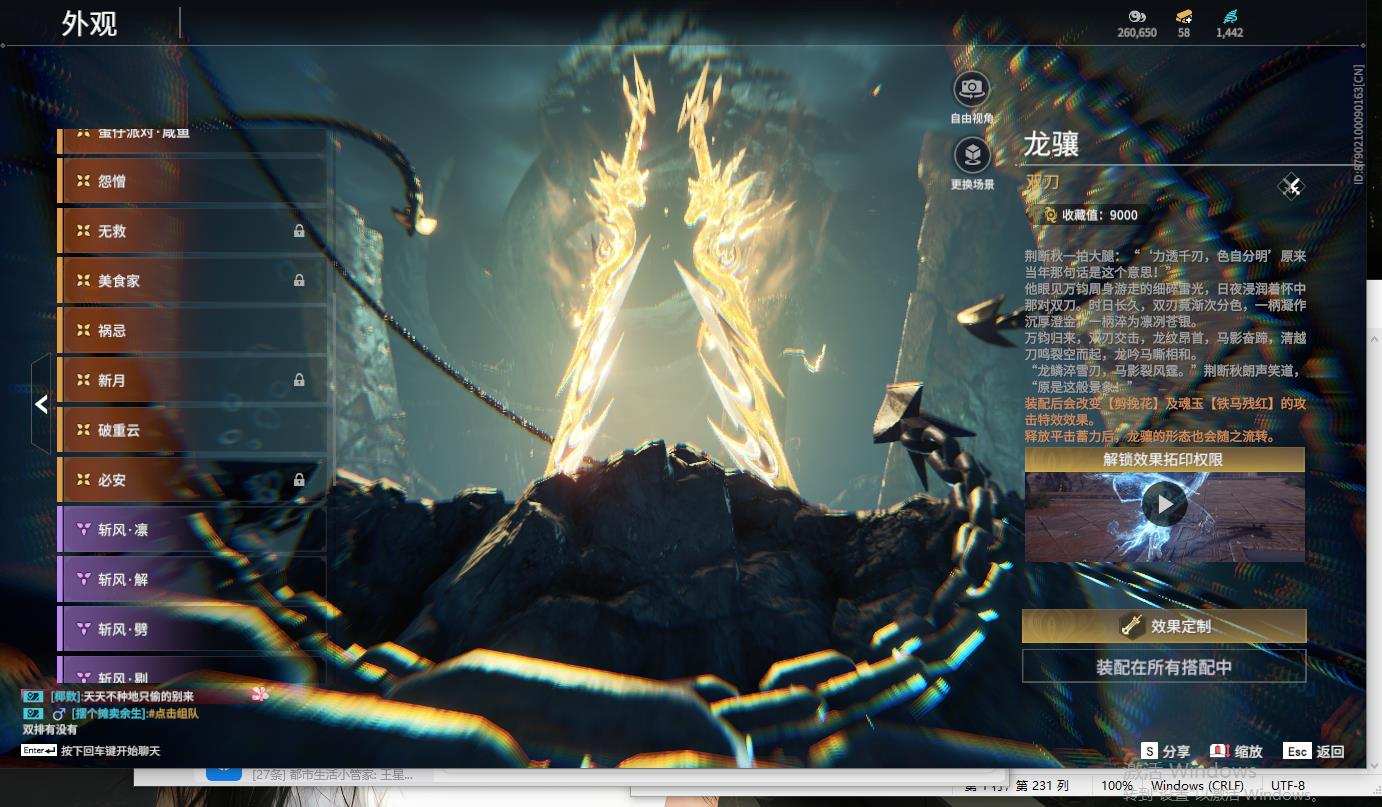
Task: Select the 斩风·凛 purple skin entry
Action: pos(192,530)
